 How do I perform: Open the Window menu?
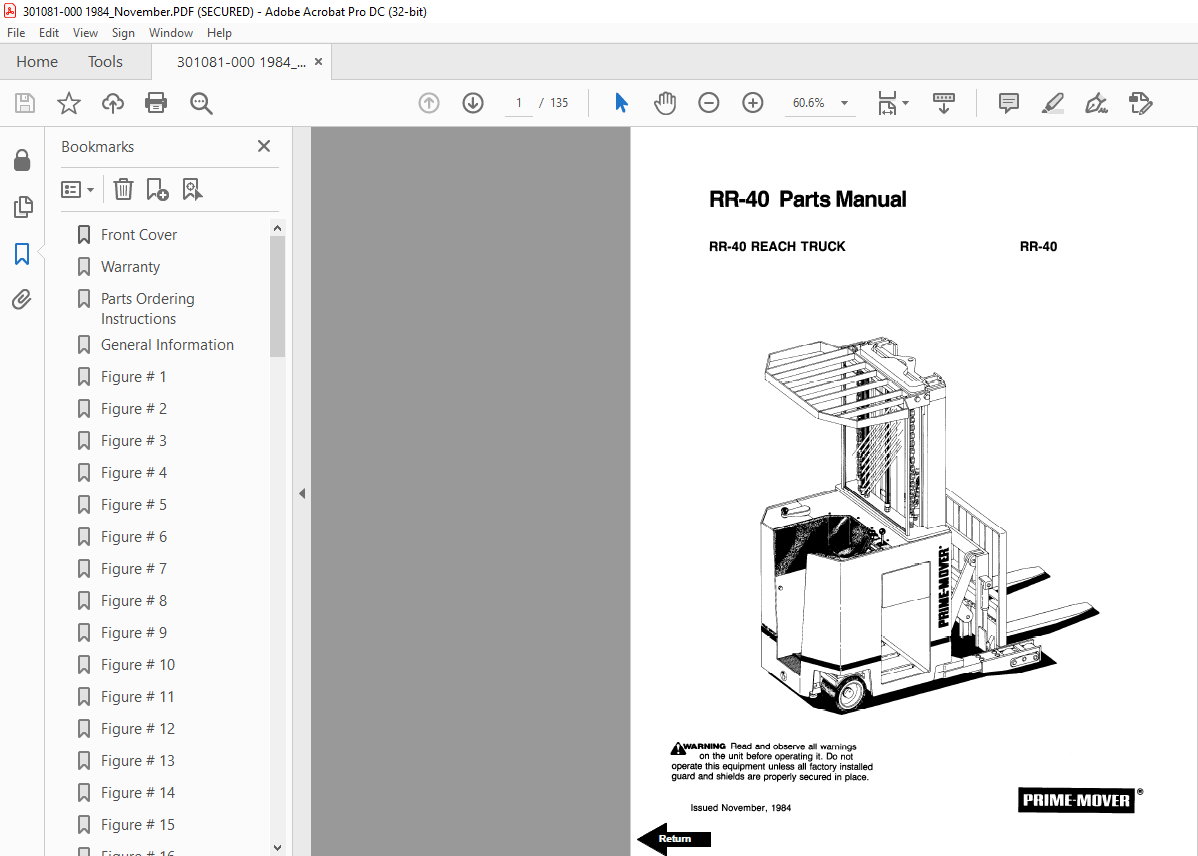170,33
